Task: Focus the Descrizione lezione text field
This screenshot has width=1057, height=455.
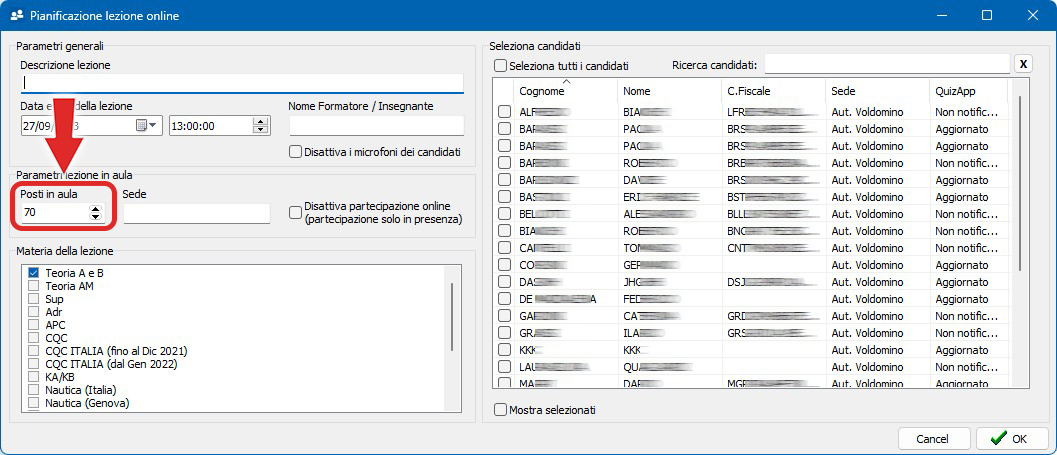Action: click(x=242, y=83)
